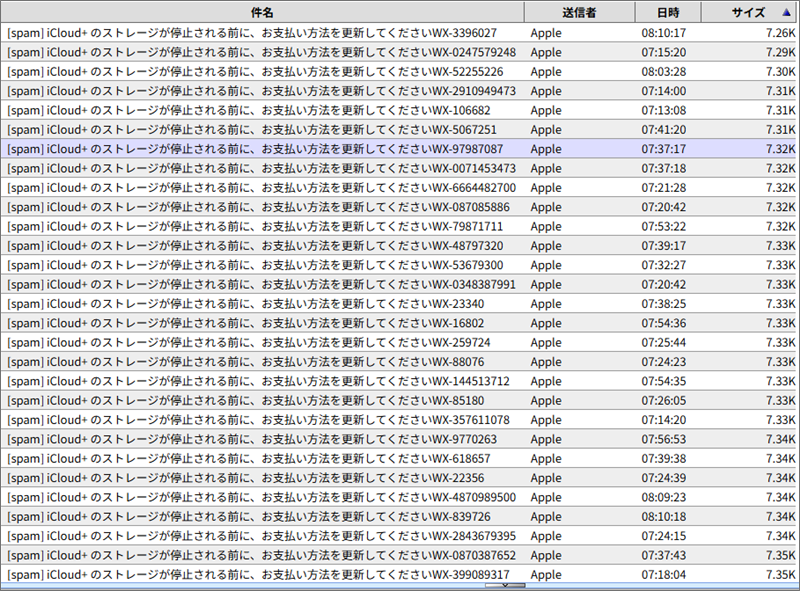
Task: Select the email ending WX-6664482700
Action: (x=400, y=188)
